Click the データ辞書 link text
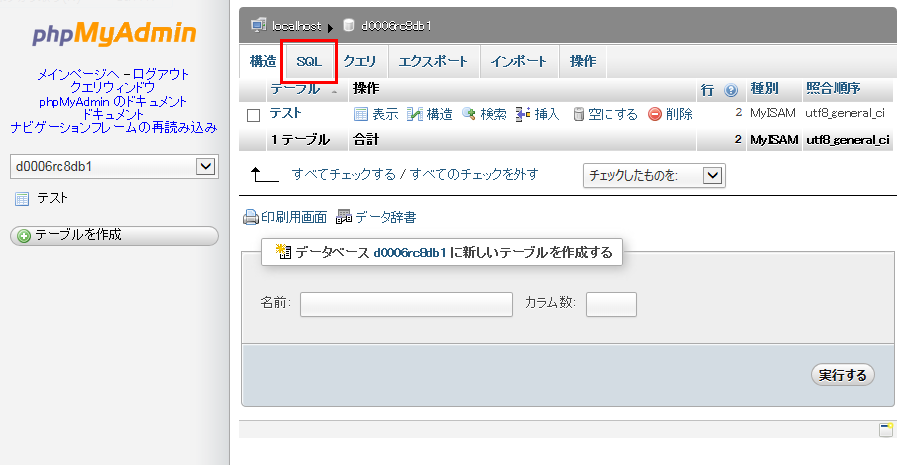This screenshot has width=904, height=465. pyautogui.click(x=386, y=217)
